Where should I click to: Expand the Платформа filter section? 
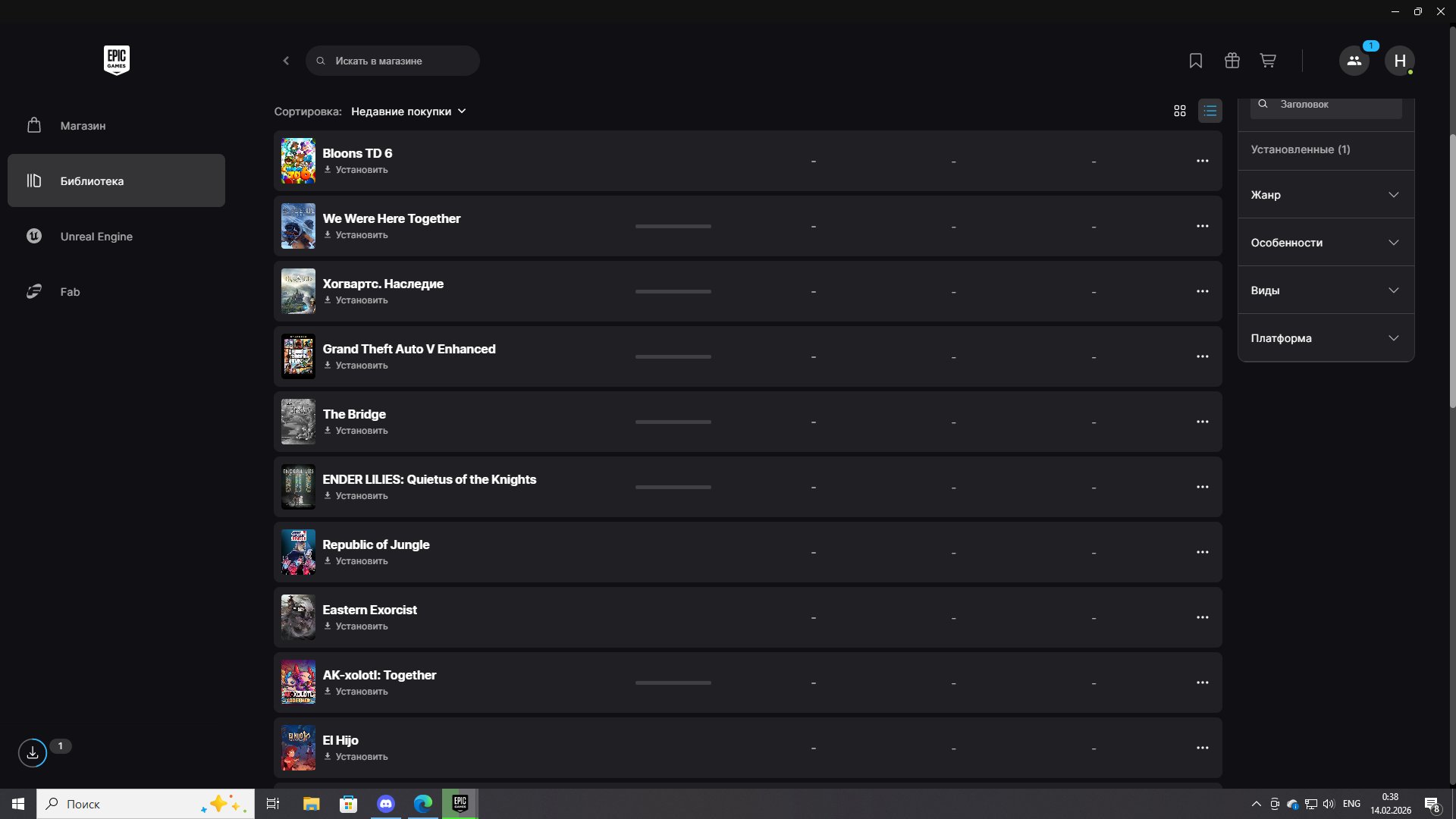1326,338
